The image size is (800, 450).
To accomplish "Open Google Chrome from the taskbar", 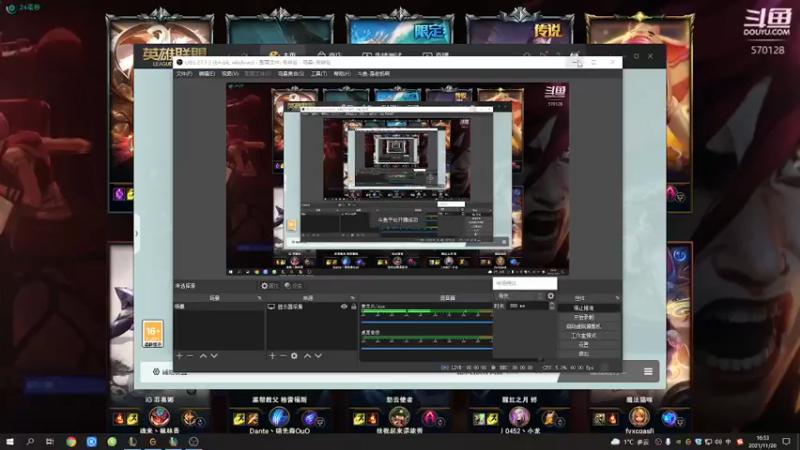I will 71,442.
